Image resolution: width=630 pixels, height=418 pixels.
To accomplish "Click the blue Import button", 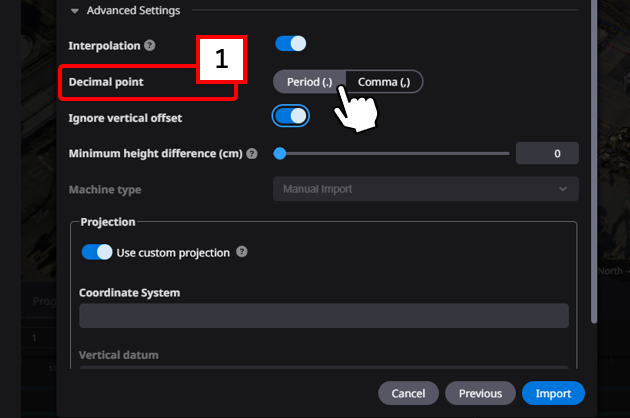I will tap(553, 393).
